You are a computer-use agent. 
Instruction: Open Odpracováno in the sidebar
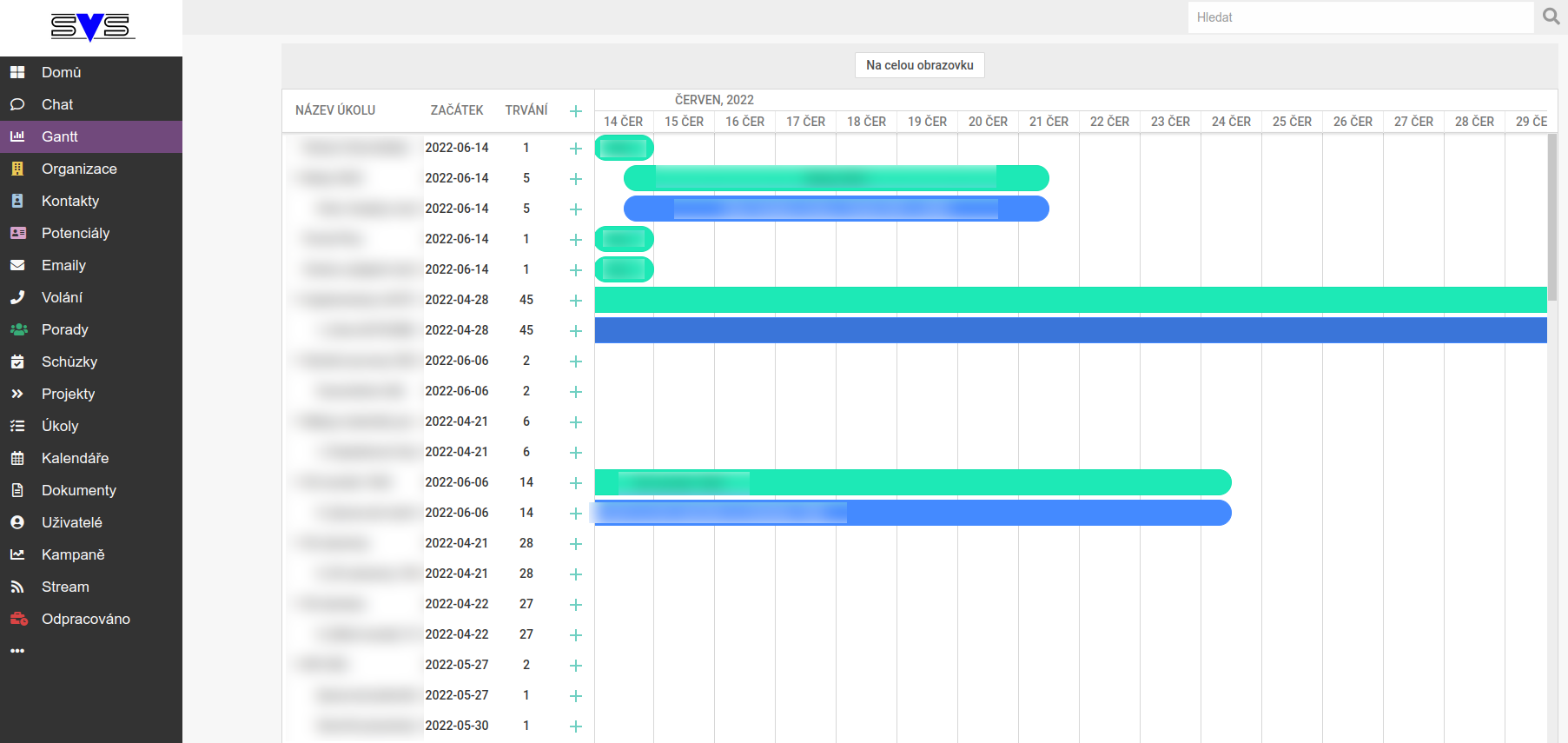tap(85, 619)
